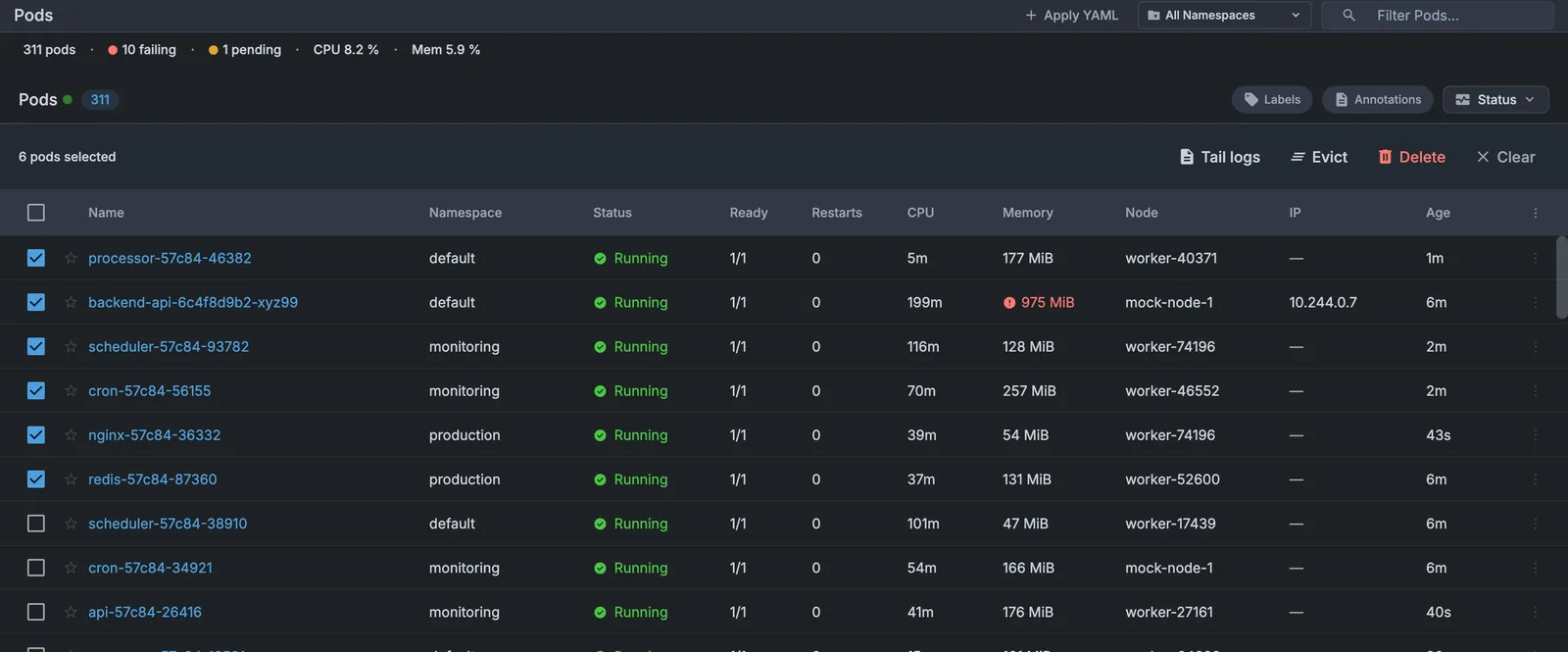
Task: Click Apply YAML button
Action: (x=1071, y=16)
